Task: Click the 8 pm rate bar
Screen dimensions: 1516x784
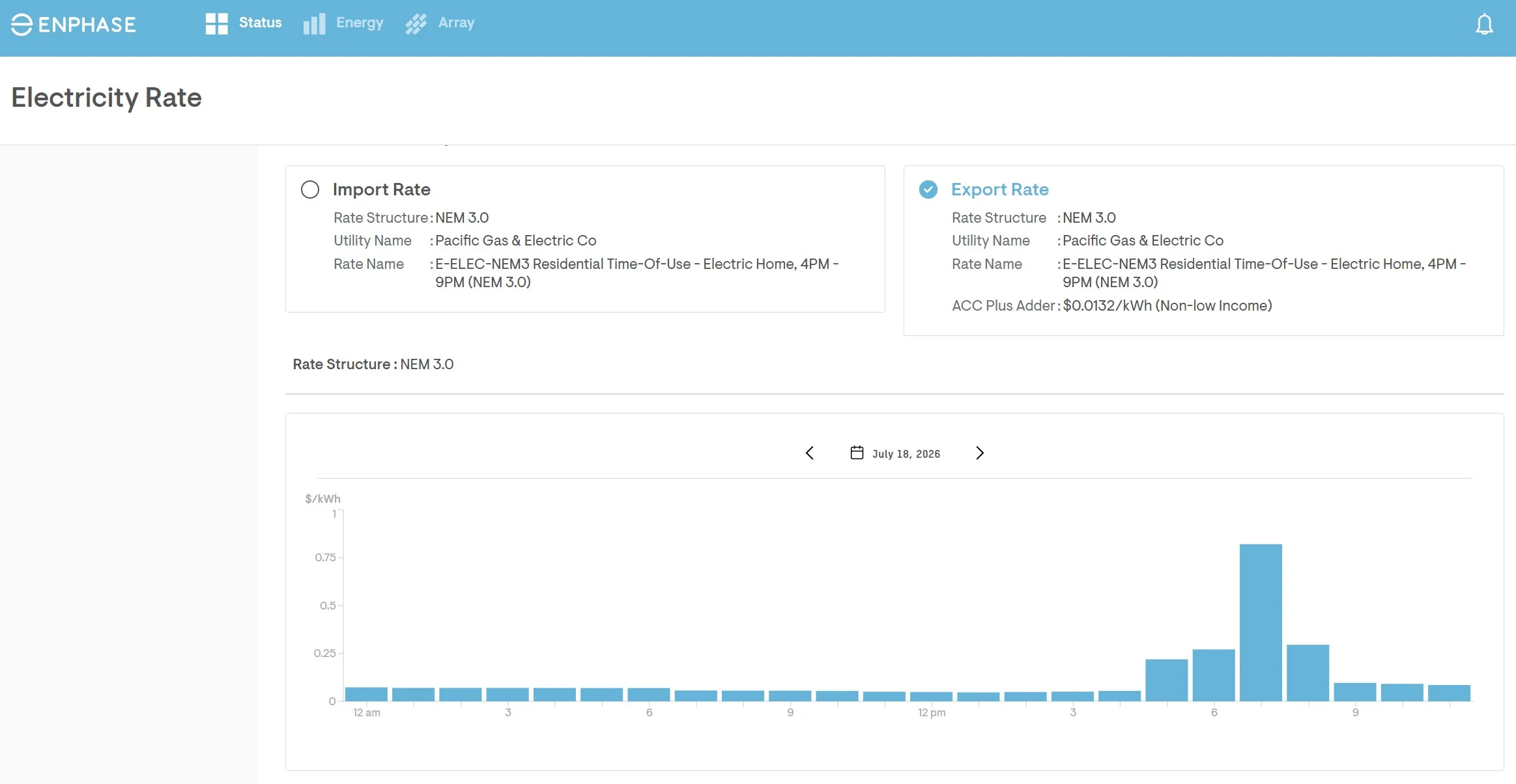Action: [x=1308, y=673]
